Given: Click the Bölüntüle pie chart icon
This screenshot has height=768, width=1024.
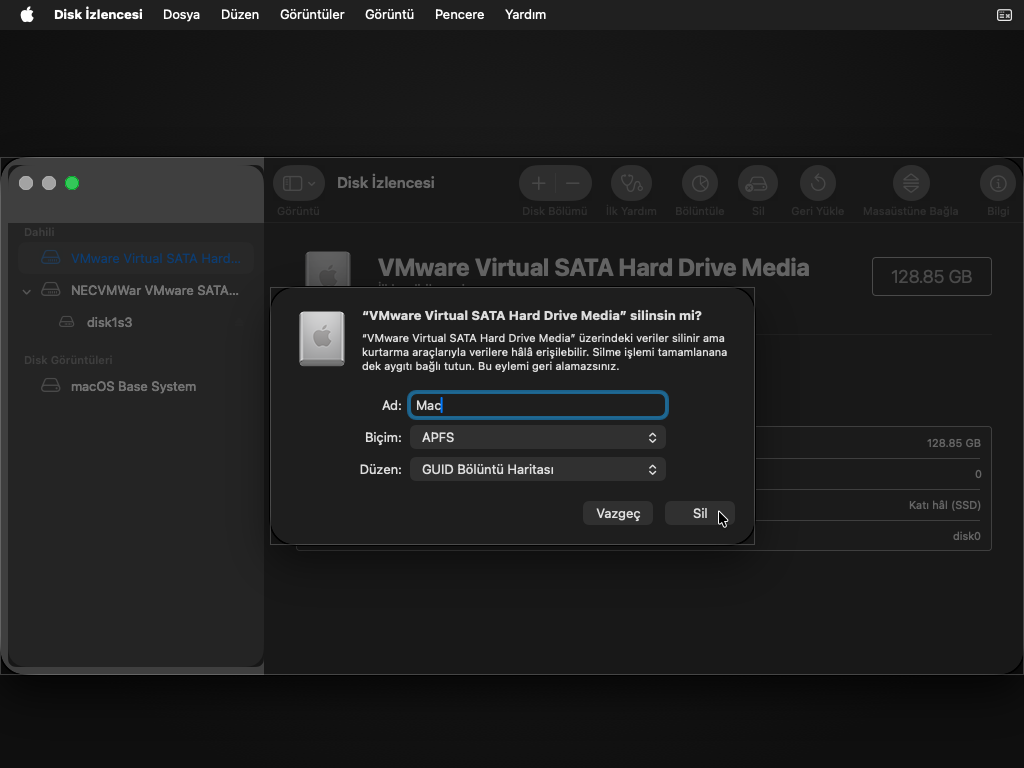Looking at the screenshot, I should [x=699, y=184].
